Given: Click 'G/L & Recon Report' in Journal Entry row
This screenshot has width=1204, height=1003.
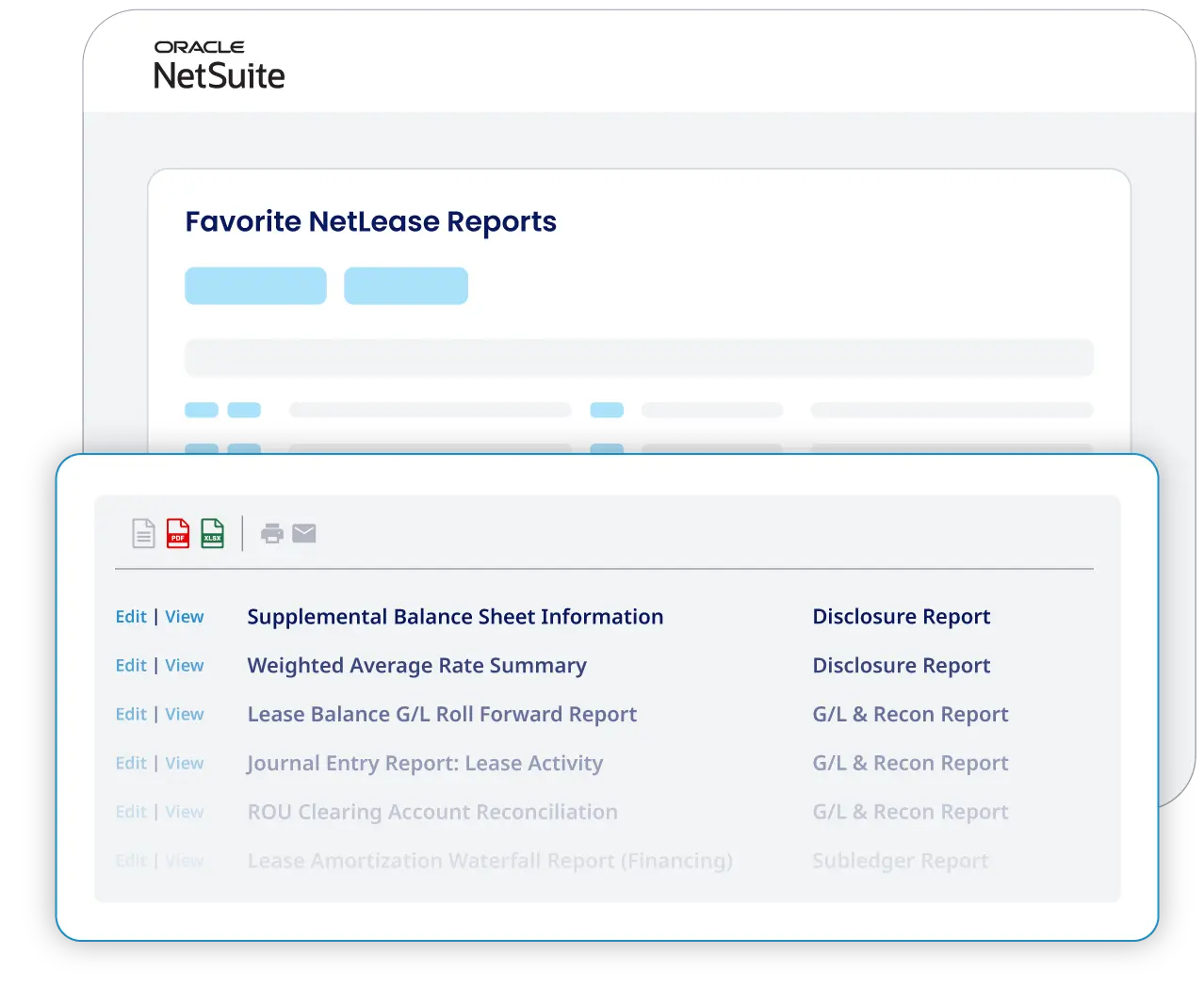Looking at the screenshot, I should coord(910,764).
